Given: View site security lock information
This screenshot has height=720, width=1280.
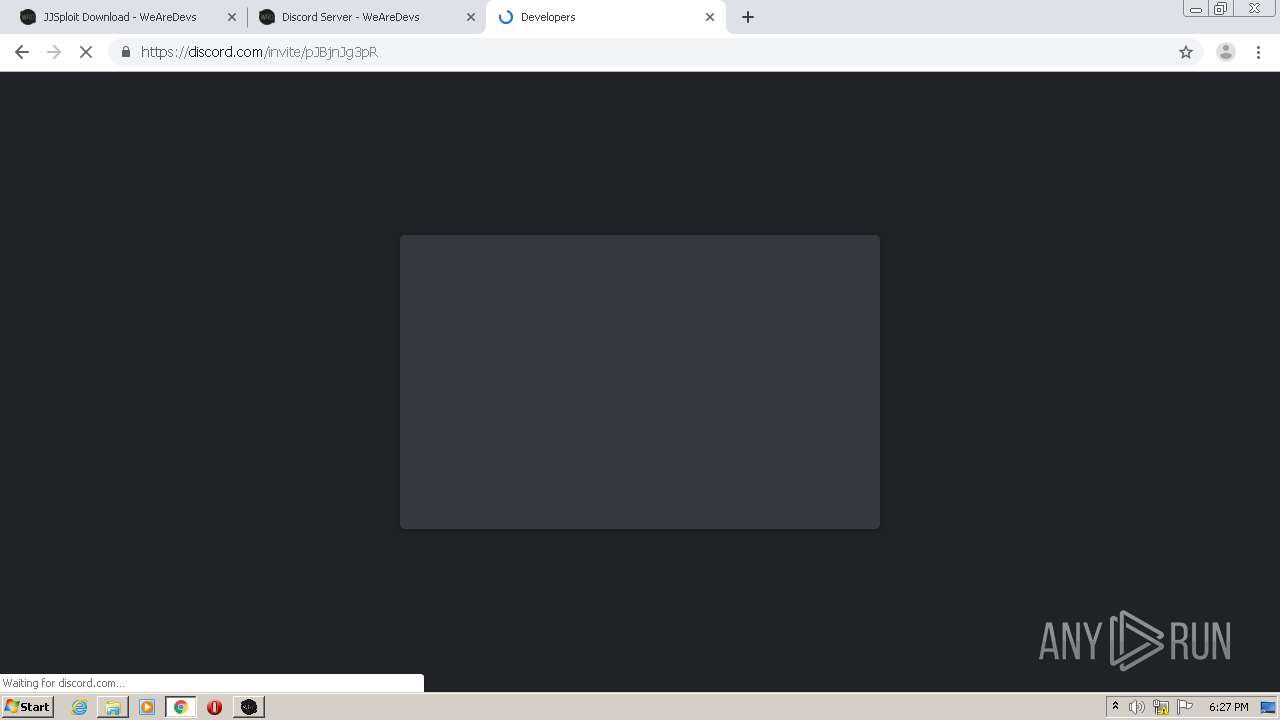Looking at the screenshot, I should point(126,52).
